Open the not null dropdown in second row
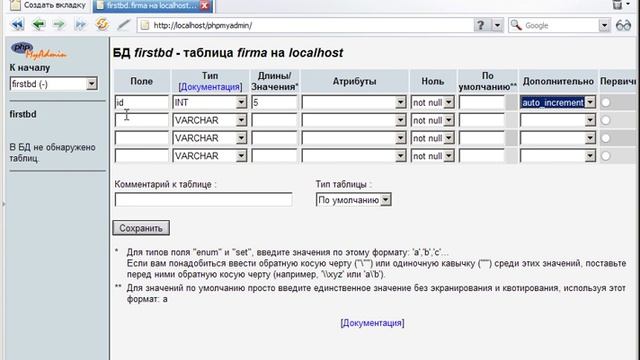The height and width of the screenshot is (360, 640). click(x=432, y=120)
